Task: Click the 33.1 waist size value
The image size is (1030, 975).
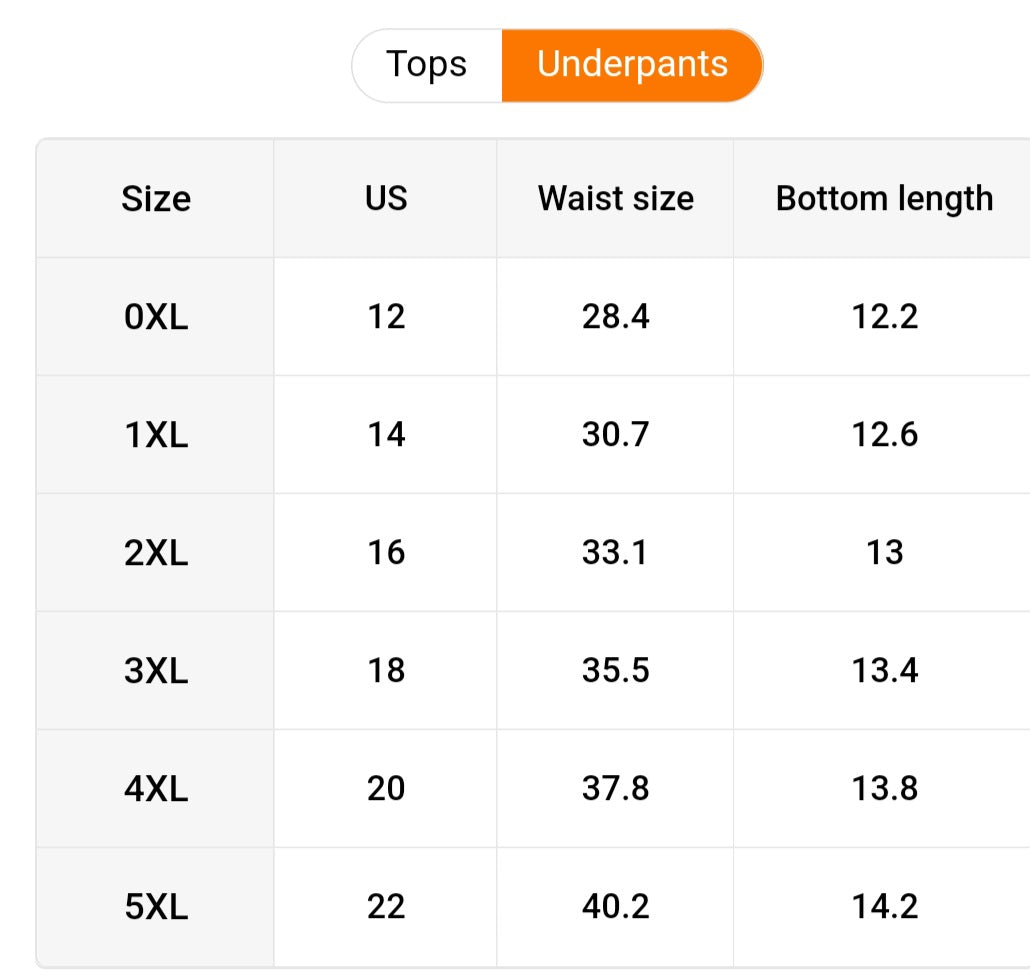Action: click(615, 553)
